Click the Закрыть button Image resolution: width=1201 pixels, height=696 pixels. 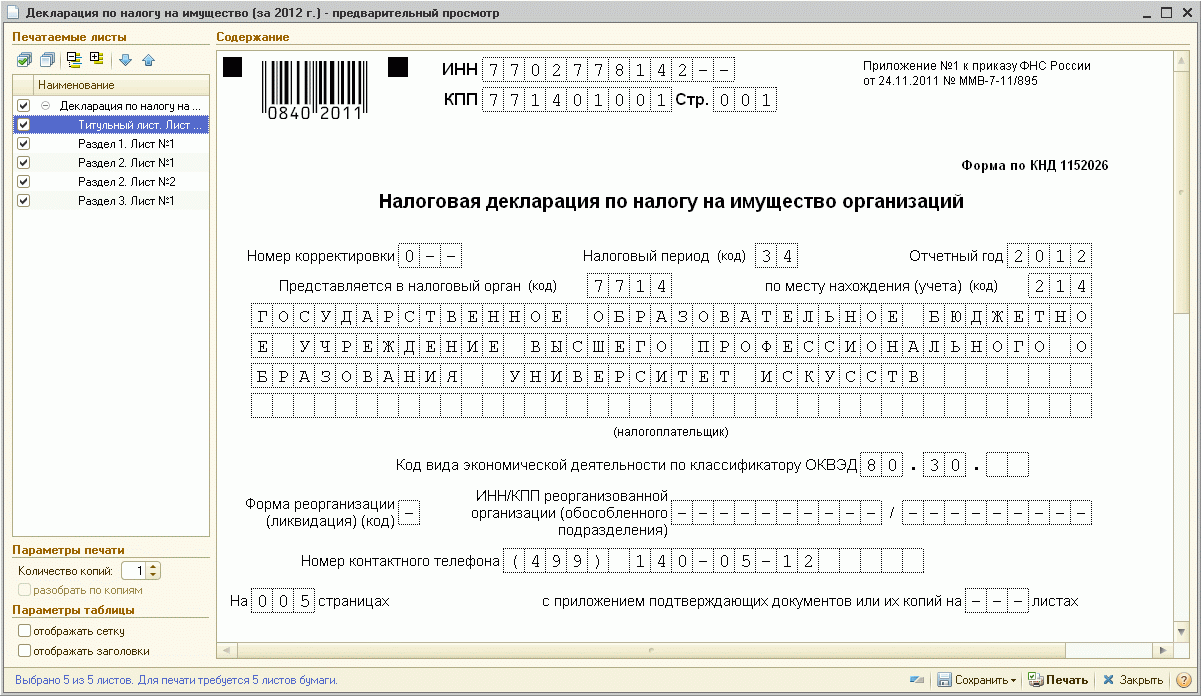click(1132, 680)
